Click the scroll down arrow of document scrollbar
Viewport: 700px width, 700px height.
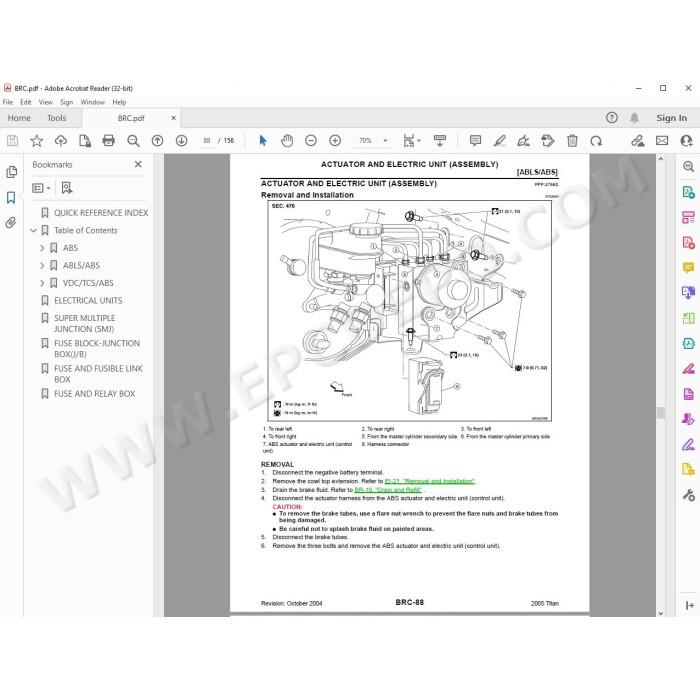pos(661,613)
